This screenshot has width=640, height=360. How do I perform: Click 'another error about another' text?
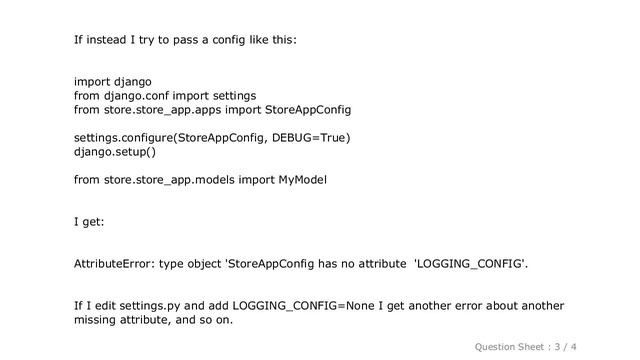486,306
